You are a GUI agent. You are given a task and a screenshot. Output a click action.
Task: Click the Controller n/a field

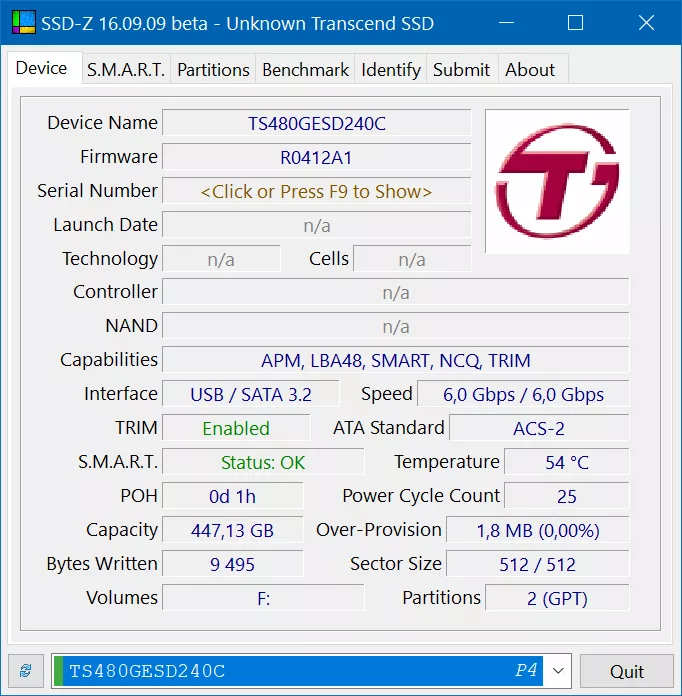(x=396, y=292)
